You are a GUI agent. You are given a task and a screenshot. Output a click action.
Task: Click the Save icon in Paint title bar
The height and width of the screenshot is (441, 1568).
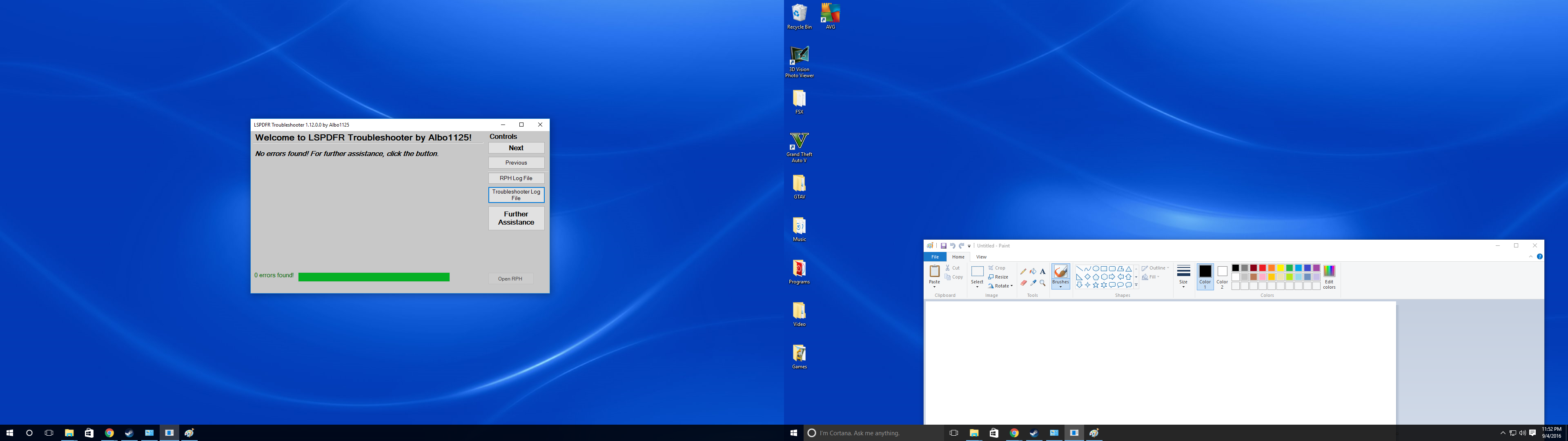click(x=944, y=246)
